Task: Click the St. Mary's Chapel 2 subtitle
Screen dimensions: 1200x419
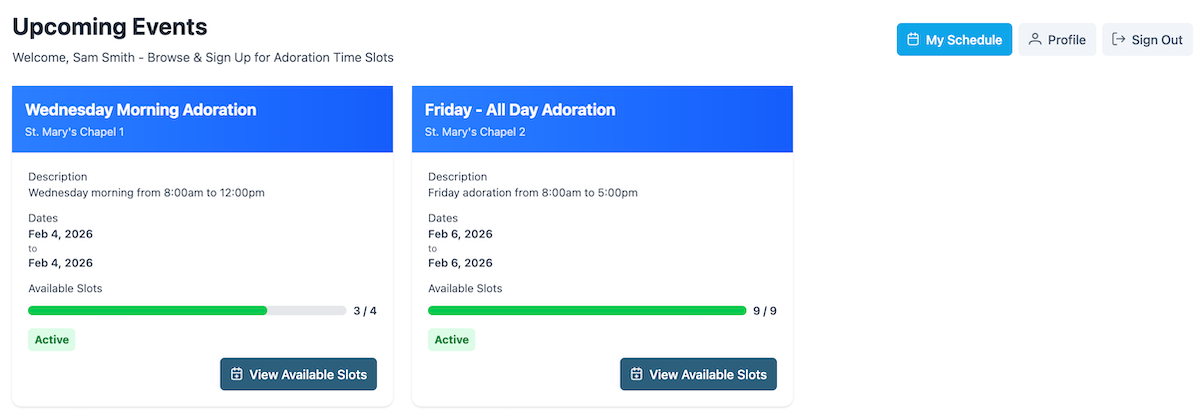Action: [475, 132]
